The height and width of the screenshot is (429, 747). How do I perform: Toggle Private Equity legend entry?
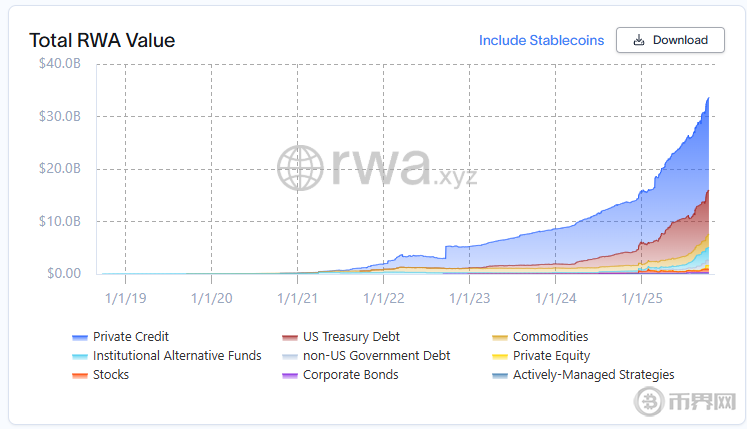551,356
